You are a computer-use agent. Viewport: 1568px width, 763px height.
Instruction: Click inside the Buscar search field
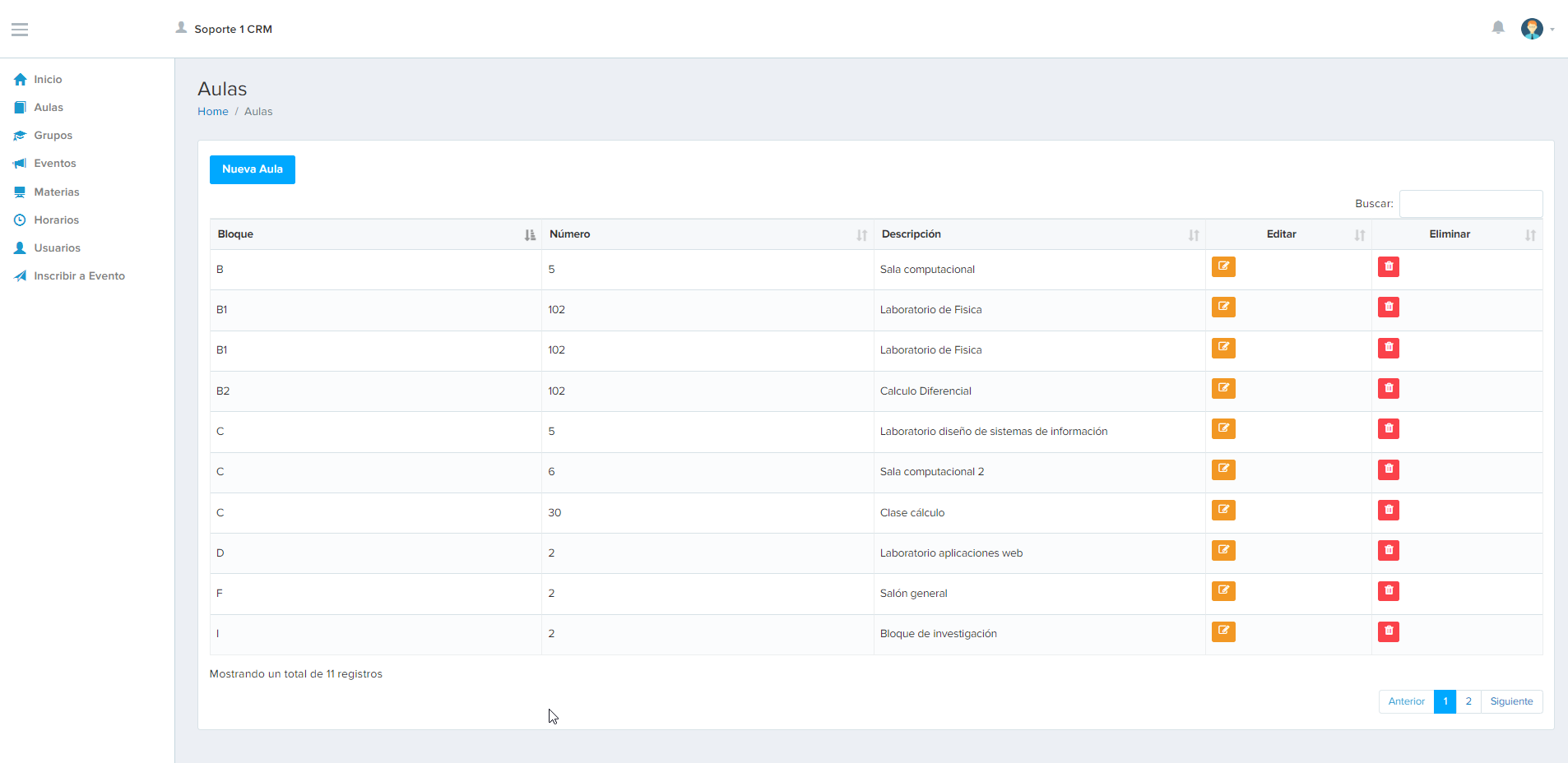tap(1469, 203)
